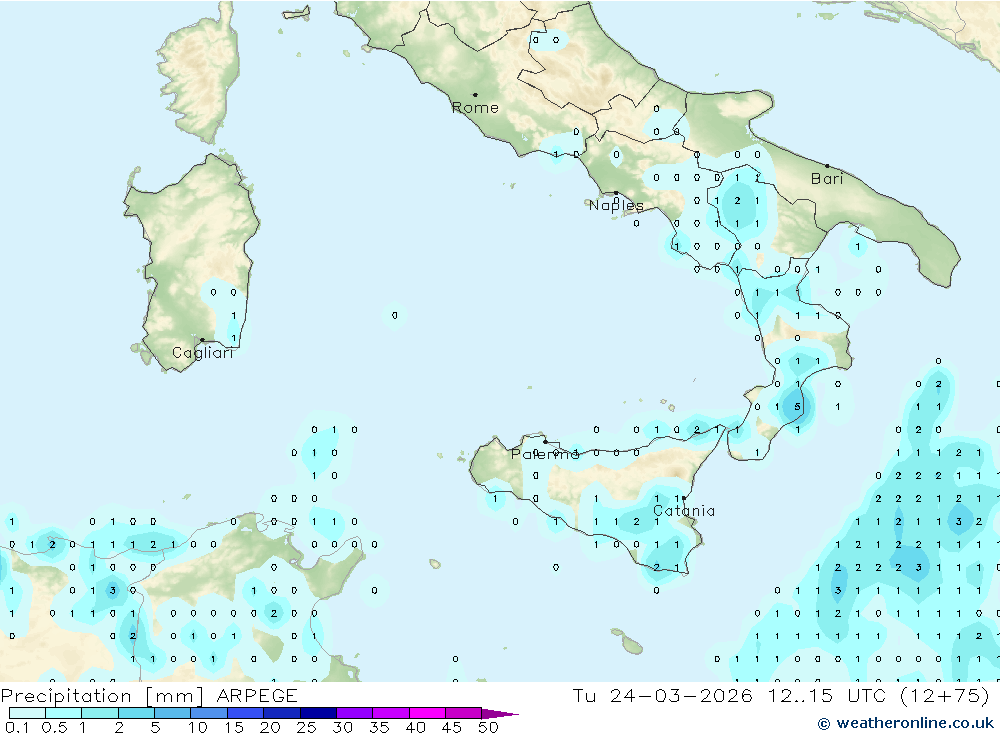
Task: Select the 5–10 mm legend color swatch
Action: (x=172, y=713)
